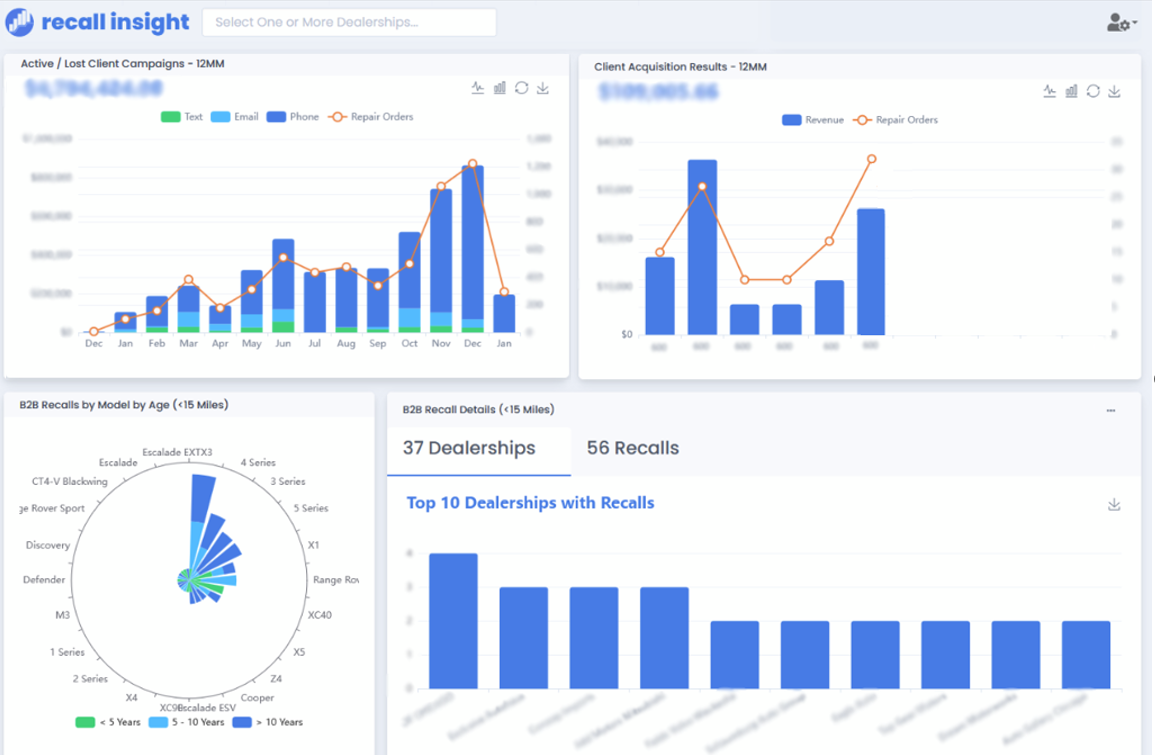Download the Active/Lost Client Campaigns data

(x=543, y=88)
